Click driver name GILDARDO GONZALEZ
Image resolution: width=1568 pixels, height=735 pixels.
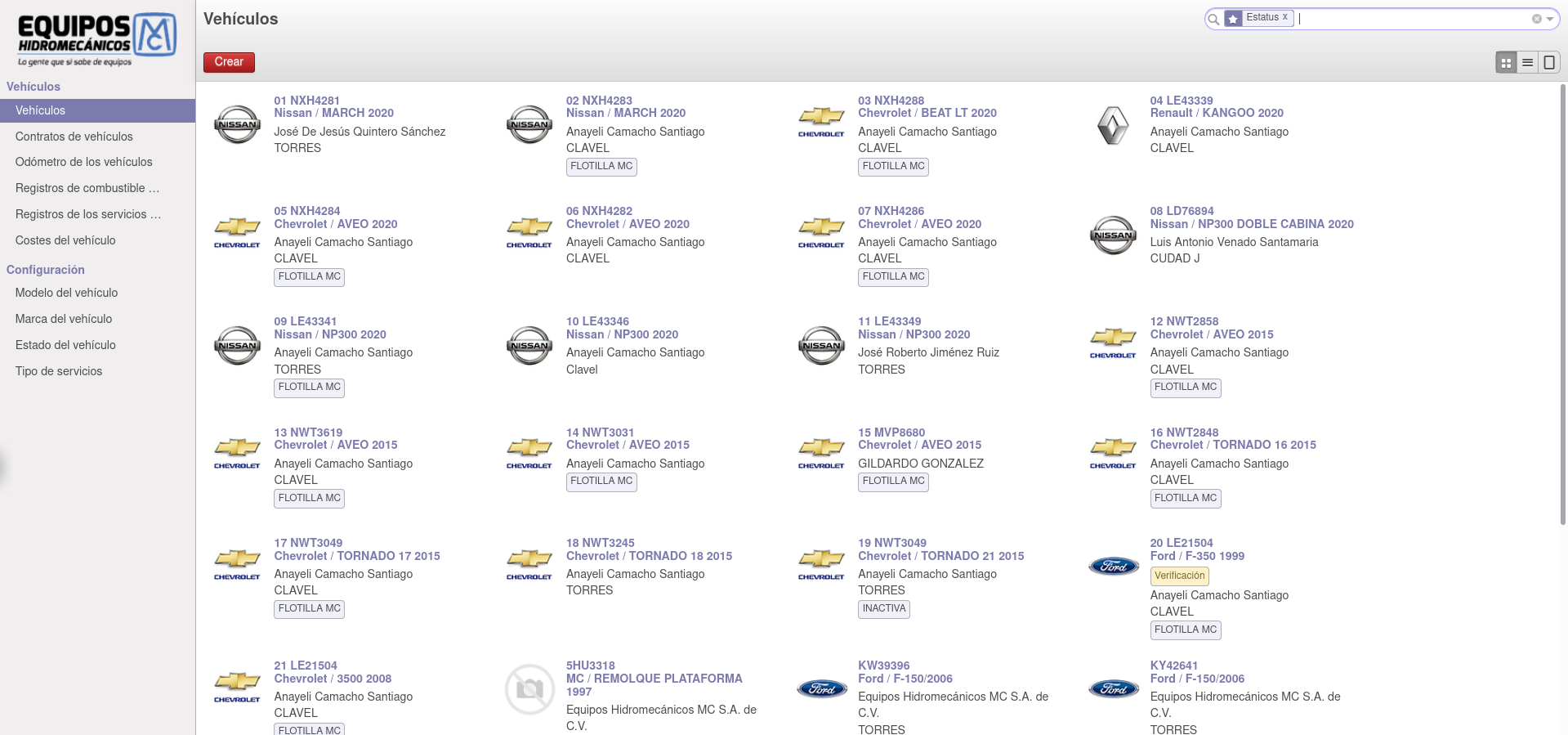tap(921, 464)
